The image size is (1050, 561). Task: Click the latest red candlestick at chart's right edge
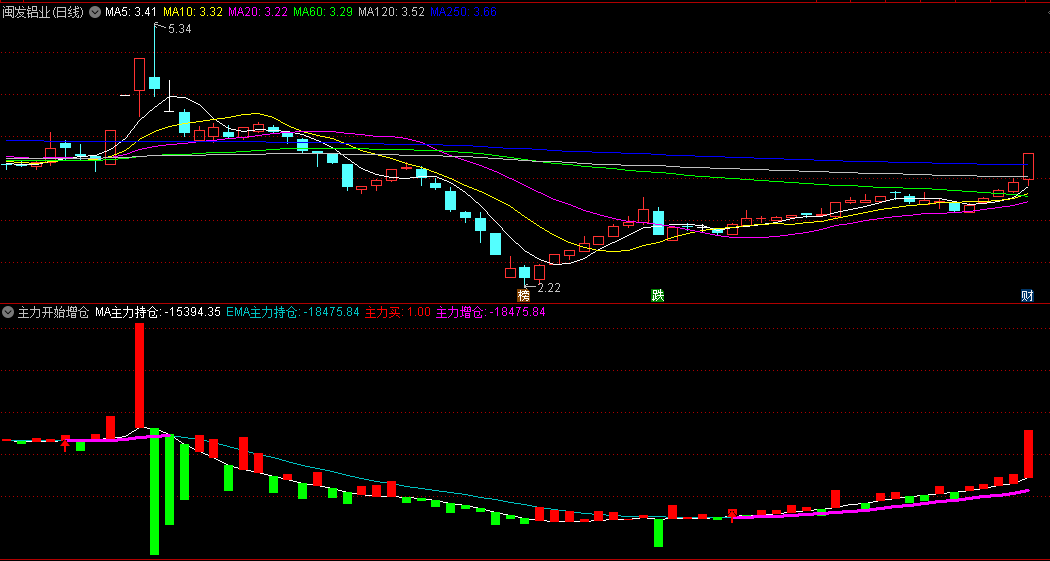1028,166
